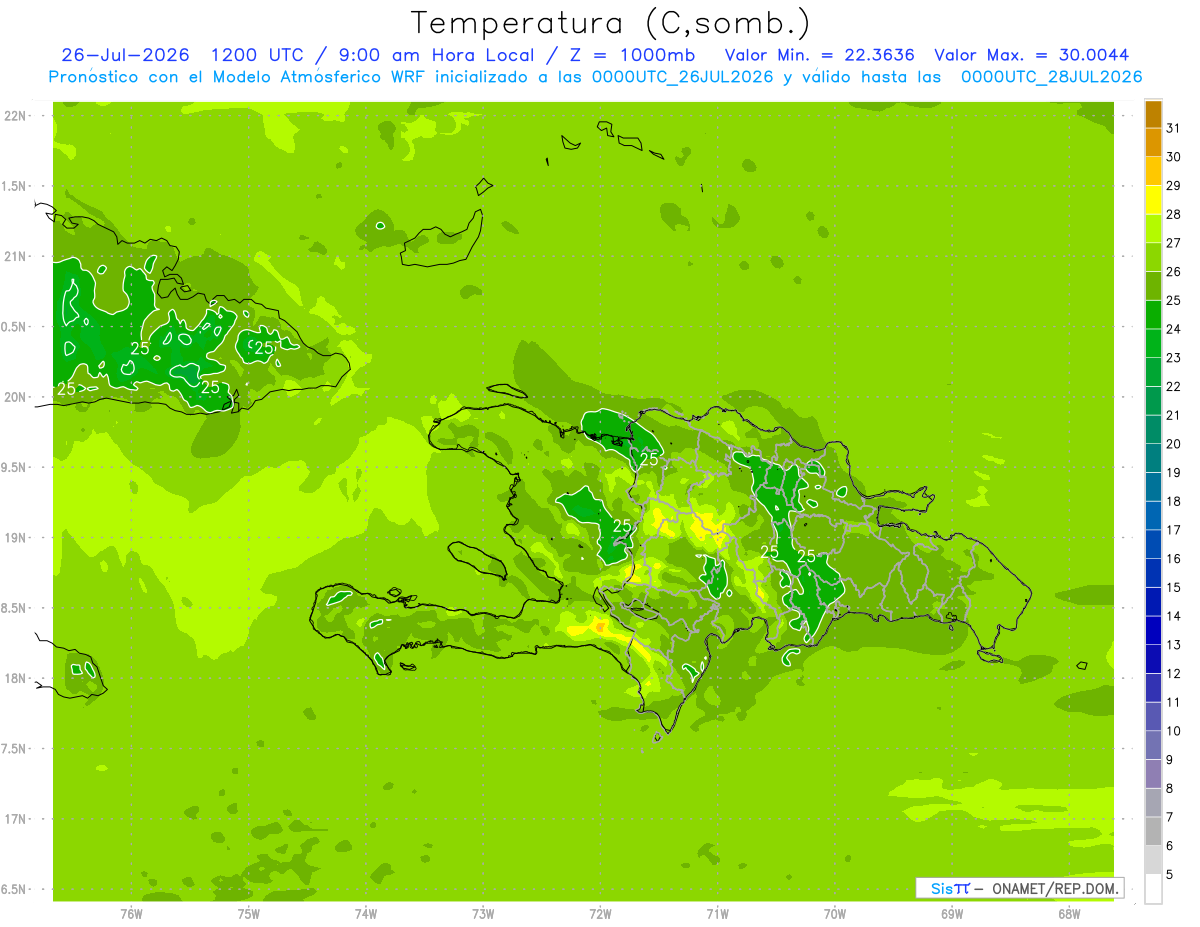Click legend value 23
The width and height of the screenshot is (1200, 927).
[x=1173, y=358]
